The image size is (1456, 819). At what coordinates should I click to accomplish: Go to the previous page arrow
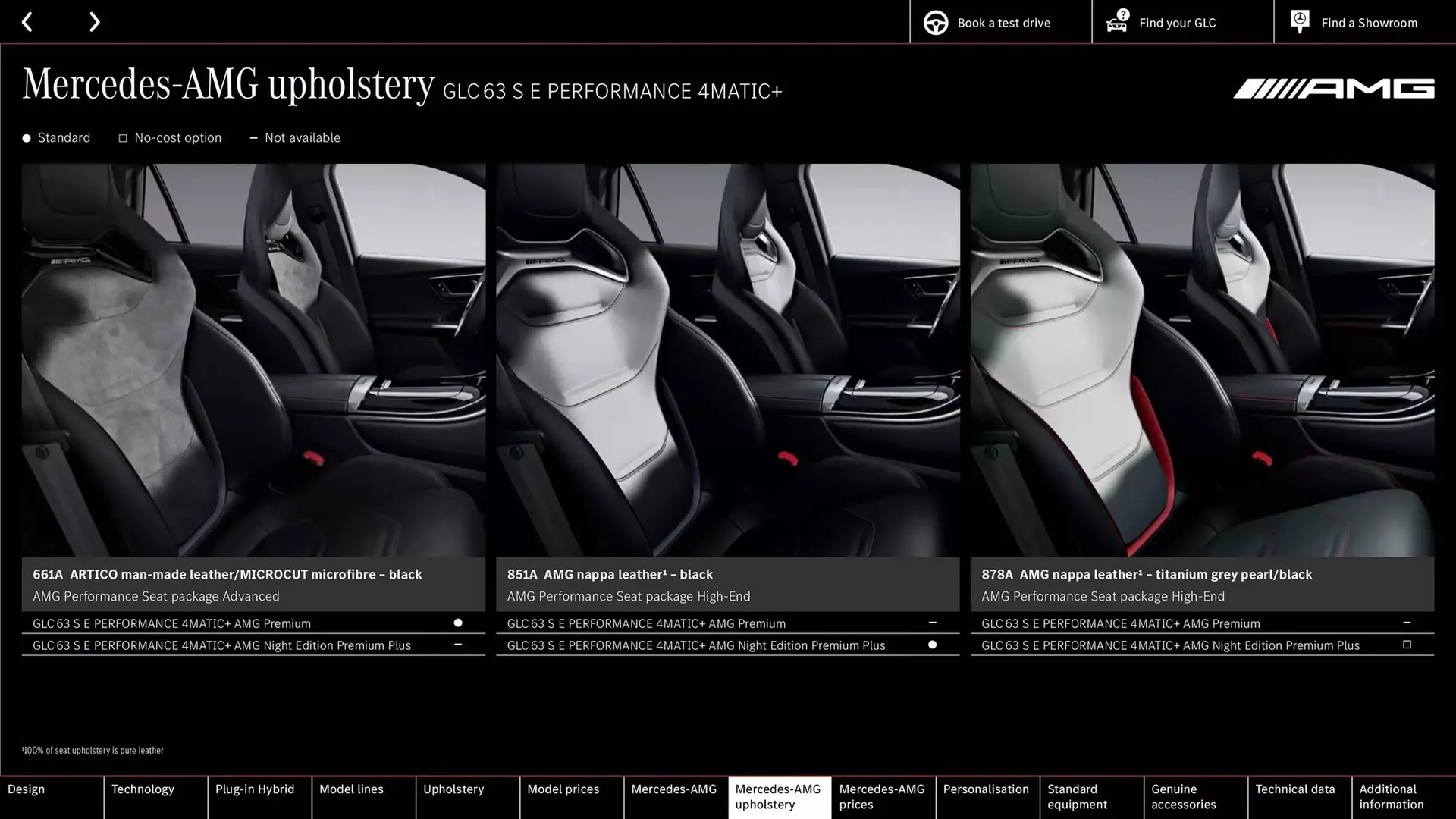click(x=27, y=22)
